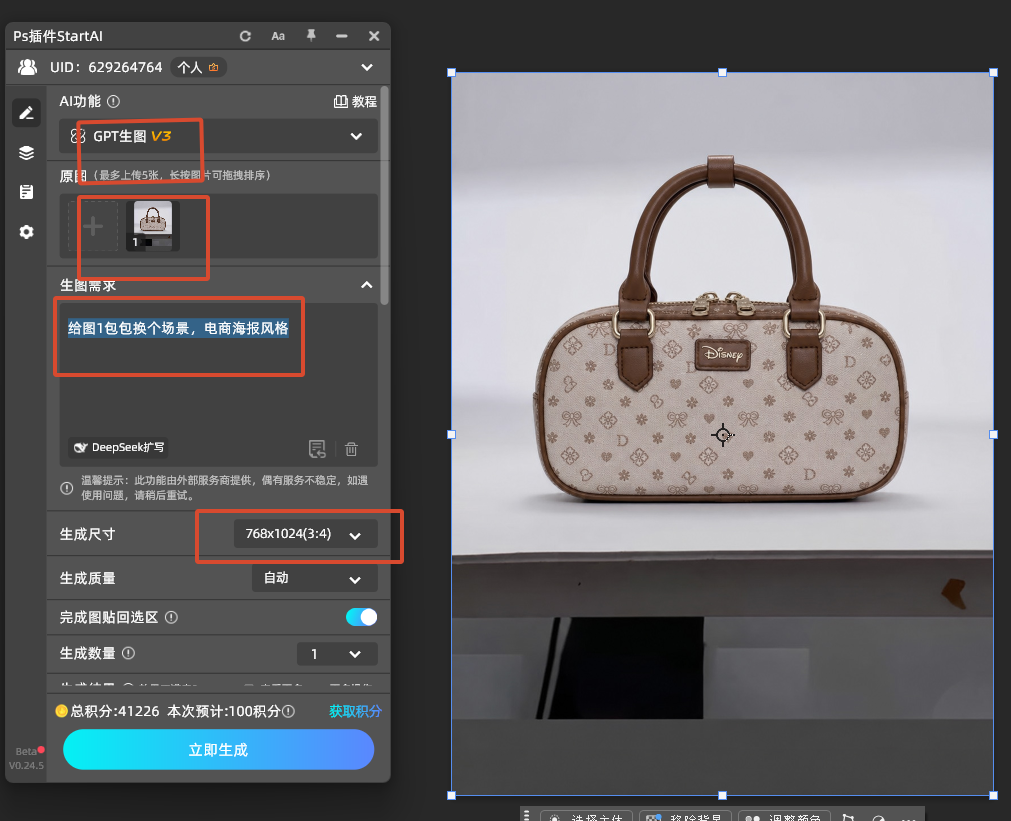Click the refresh icon in StartAI title bar

[x=245, y=36]
